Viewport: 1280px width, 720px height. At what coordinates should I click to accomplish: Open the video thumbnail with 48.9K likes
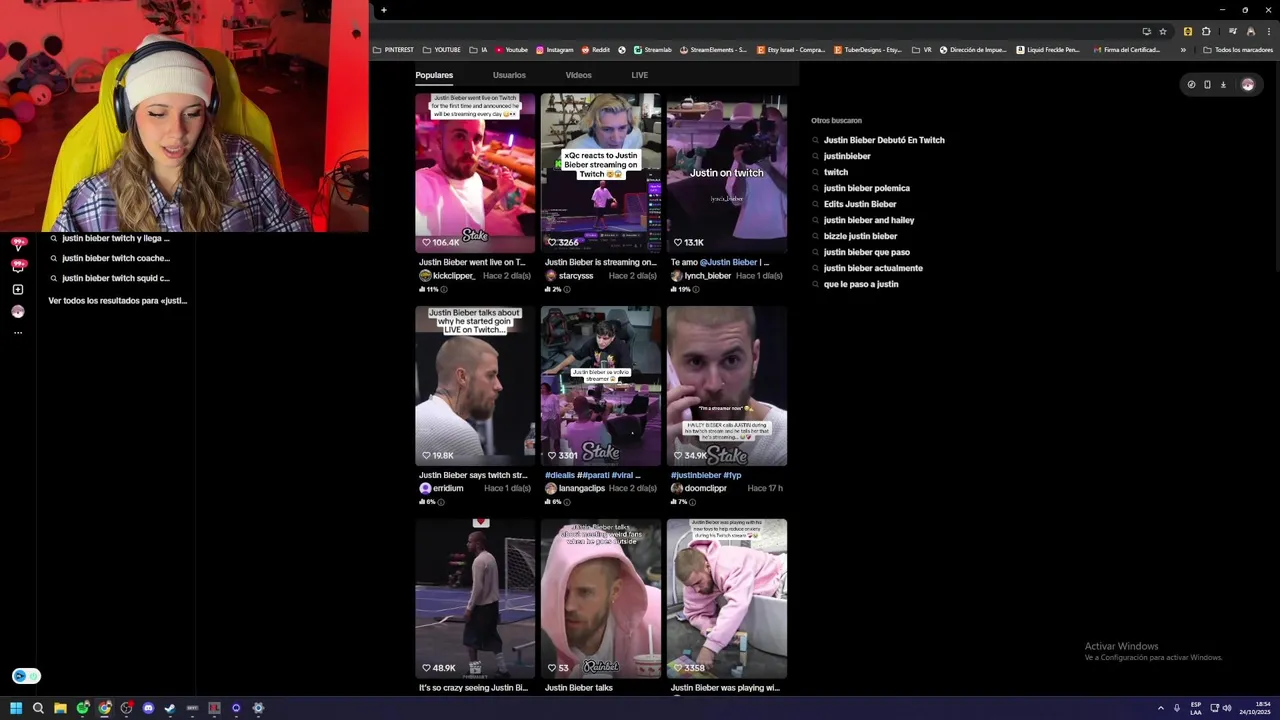475,599
